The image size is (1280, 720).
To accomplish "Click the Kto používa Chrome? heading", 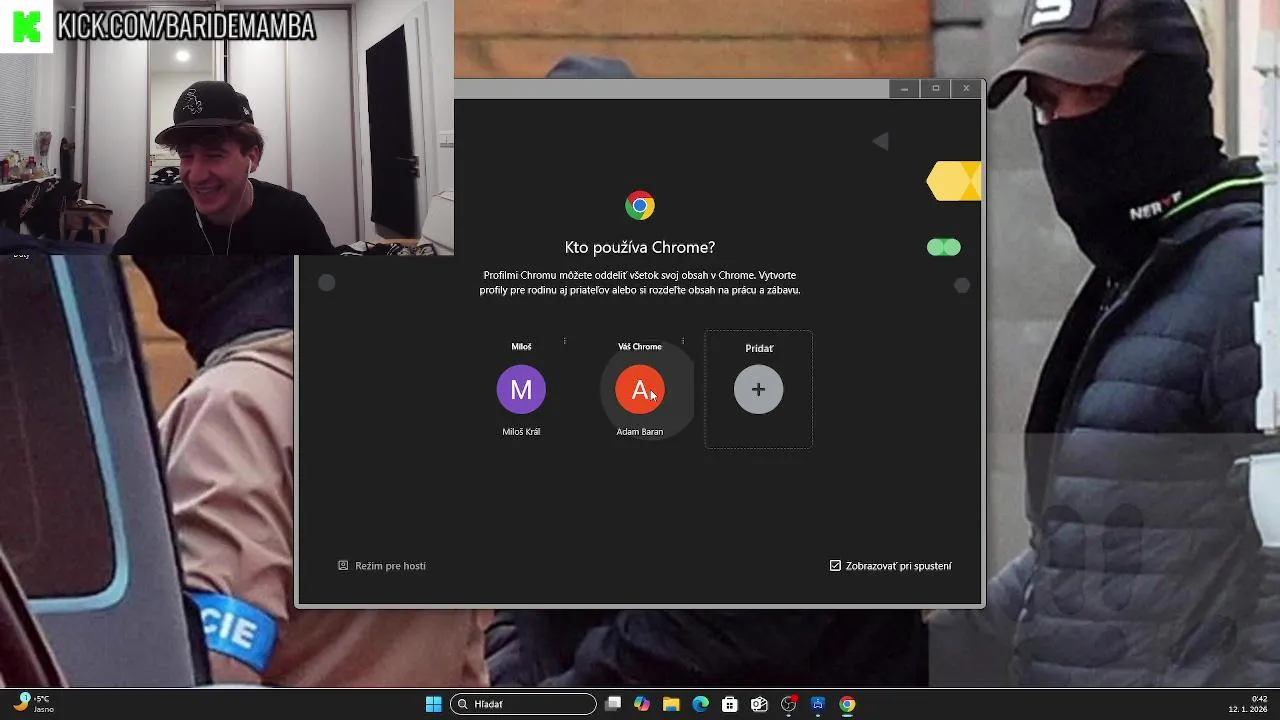I will (640, 247).
